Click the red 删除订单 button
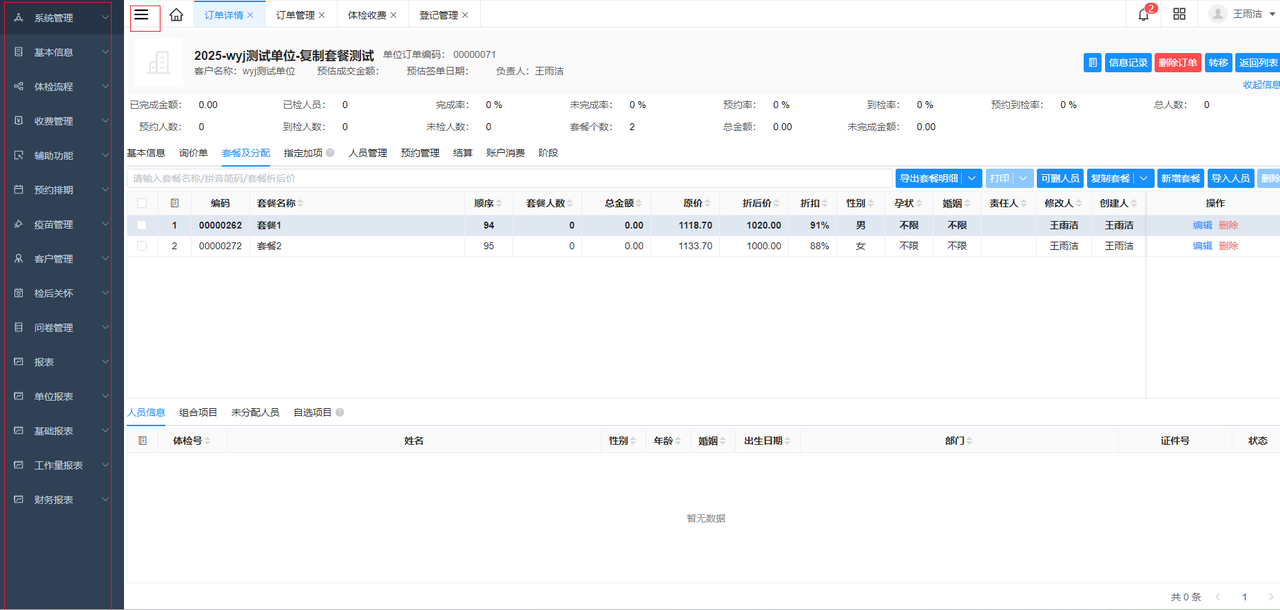This screenshot has height=610, width=1280. (1177, 63)
